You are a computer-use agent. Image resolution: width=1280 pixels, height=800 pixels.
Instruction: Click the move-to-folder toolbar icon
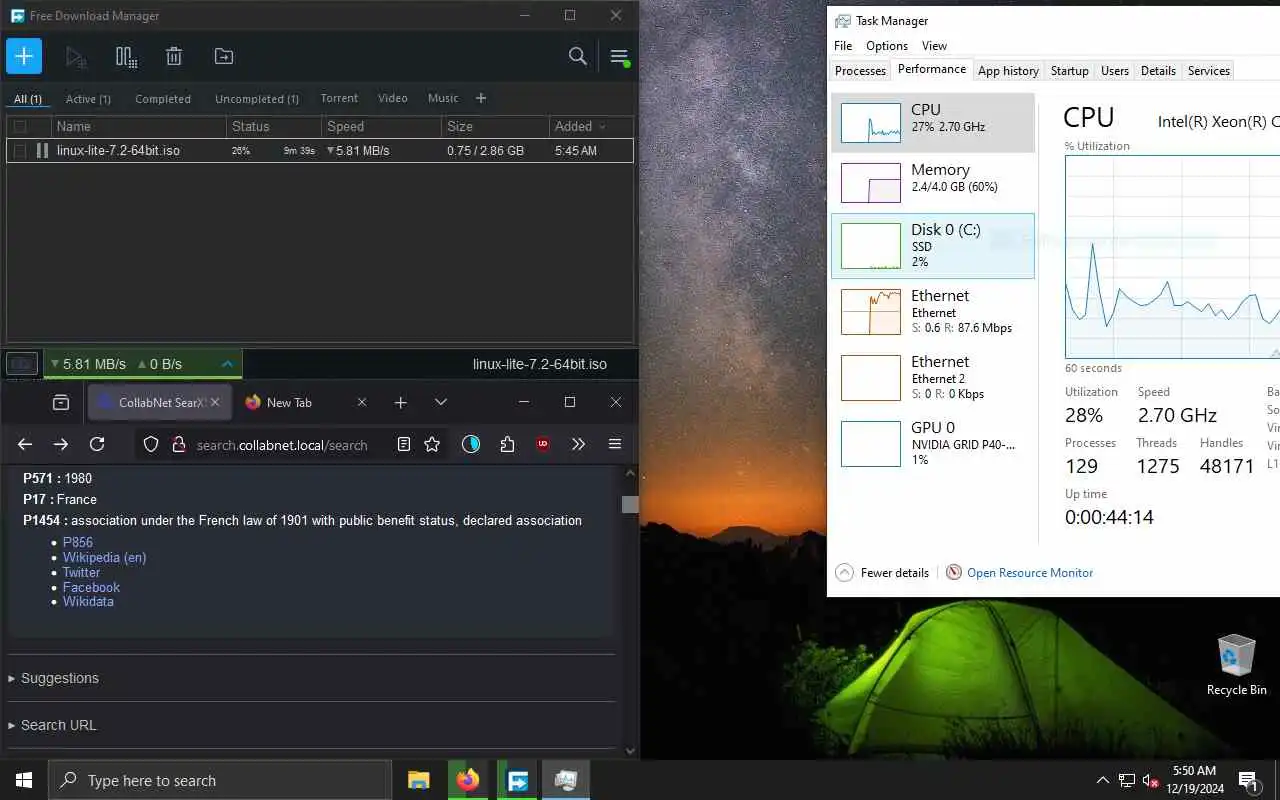click(x=224, y=57)
